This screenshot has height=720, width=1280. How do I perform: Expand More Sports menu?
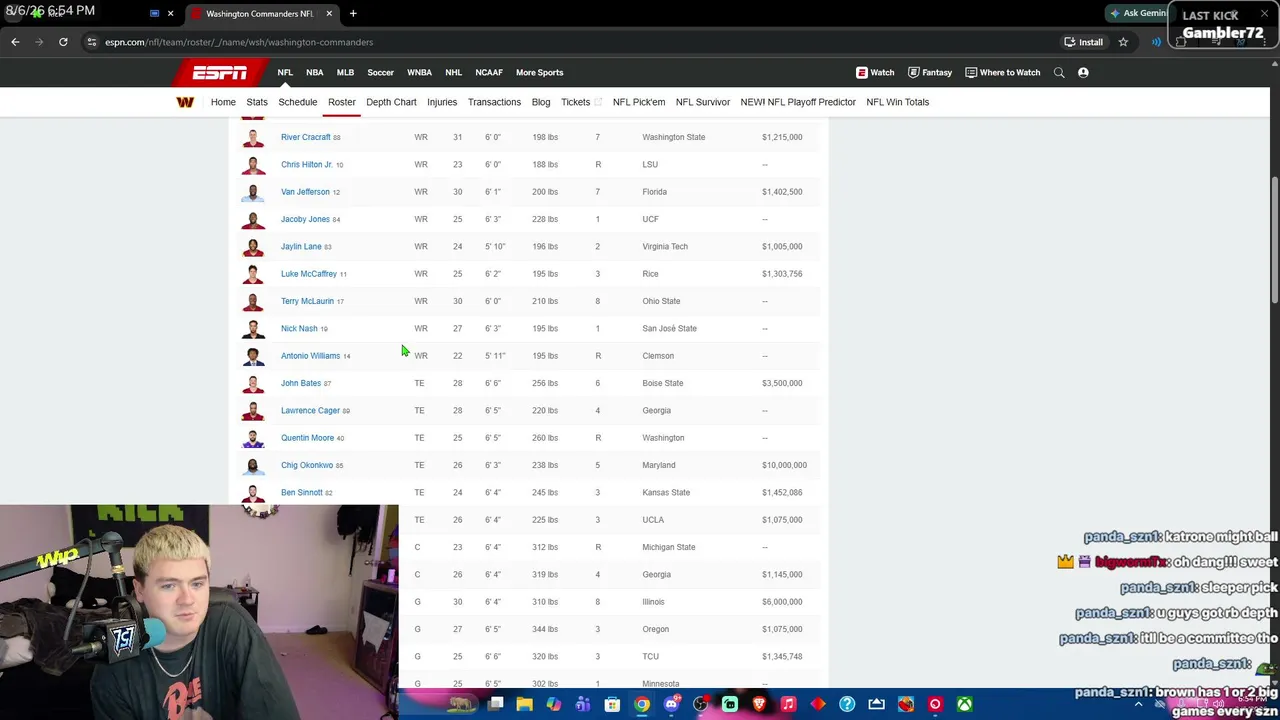539,72
